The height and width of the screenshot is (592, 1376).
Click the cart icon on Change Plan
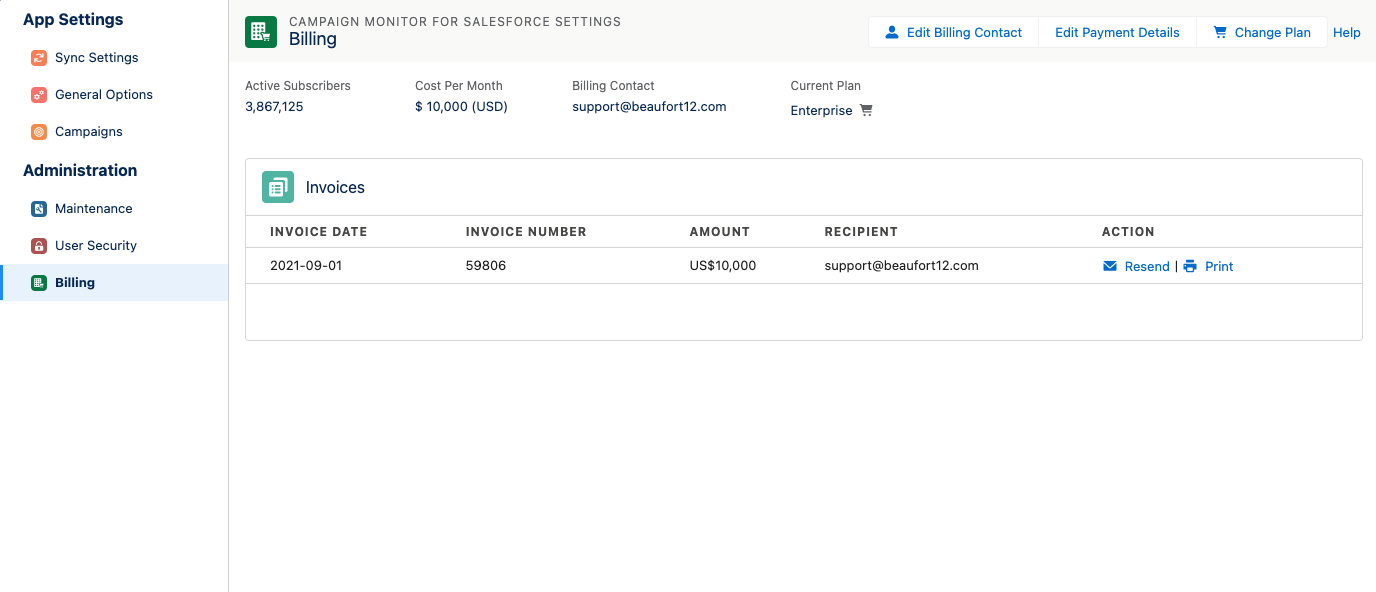point(1220,33)
